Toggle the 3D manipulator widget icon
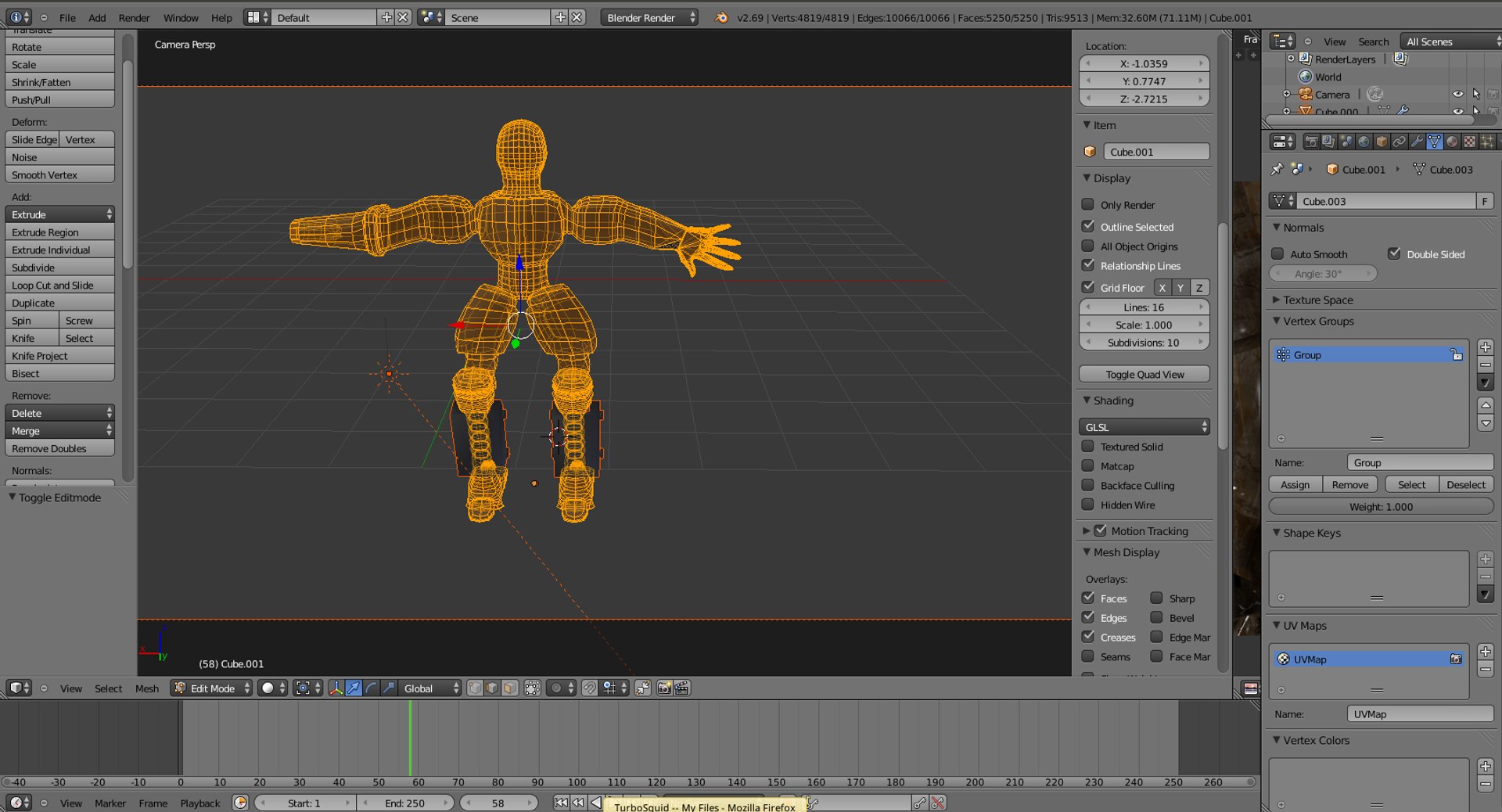Image resolution: width=1502 pixels, height=812 pixels. 336,688
